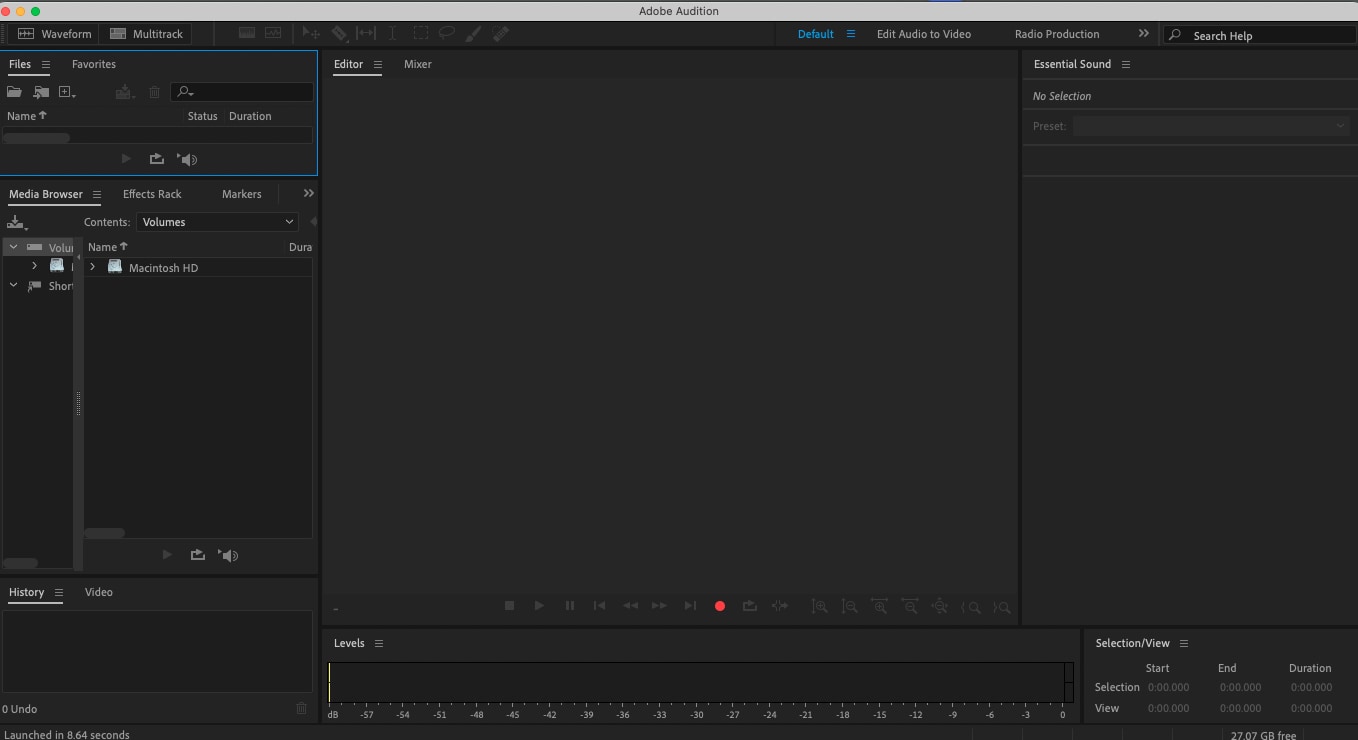1358x740 pixels.
Task: Click Media Browser add shortcut icon
Action: [17, 223]
